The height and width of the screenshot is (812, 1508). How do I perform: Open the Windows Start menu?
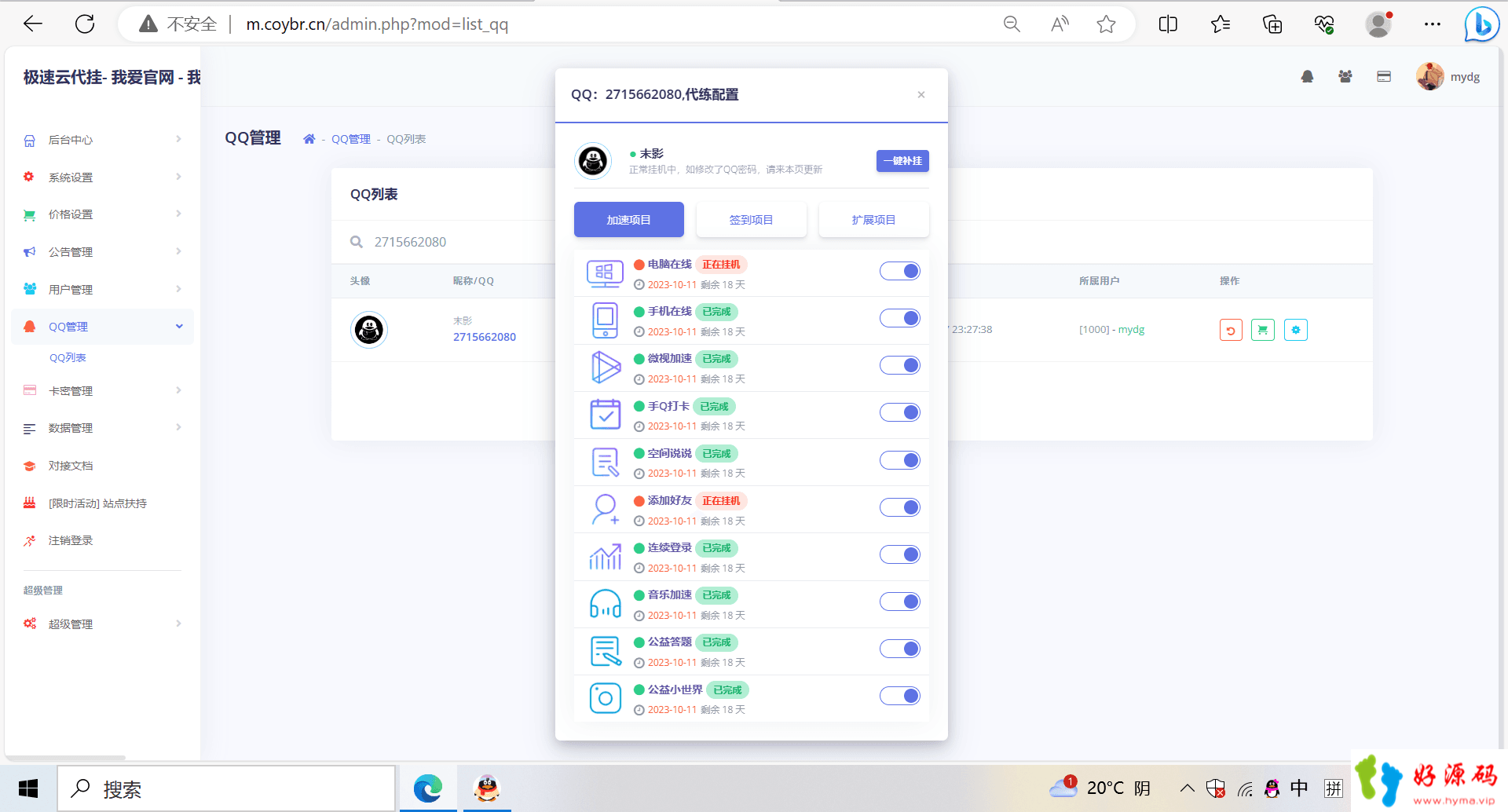[x=28, y=788]
